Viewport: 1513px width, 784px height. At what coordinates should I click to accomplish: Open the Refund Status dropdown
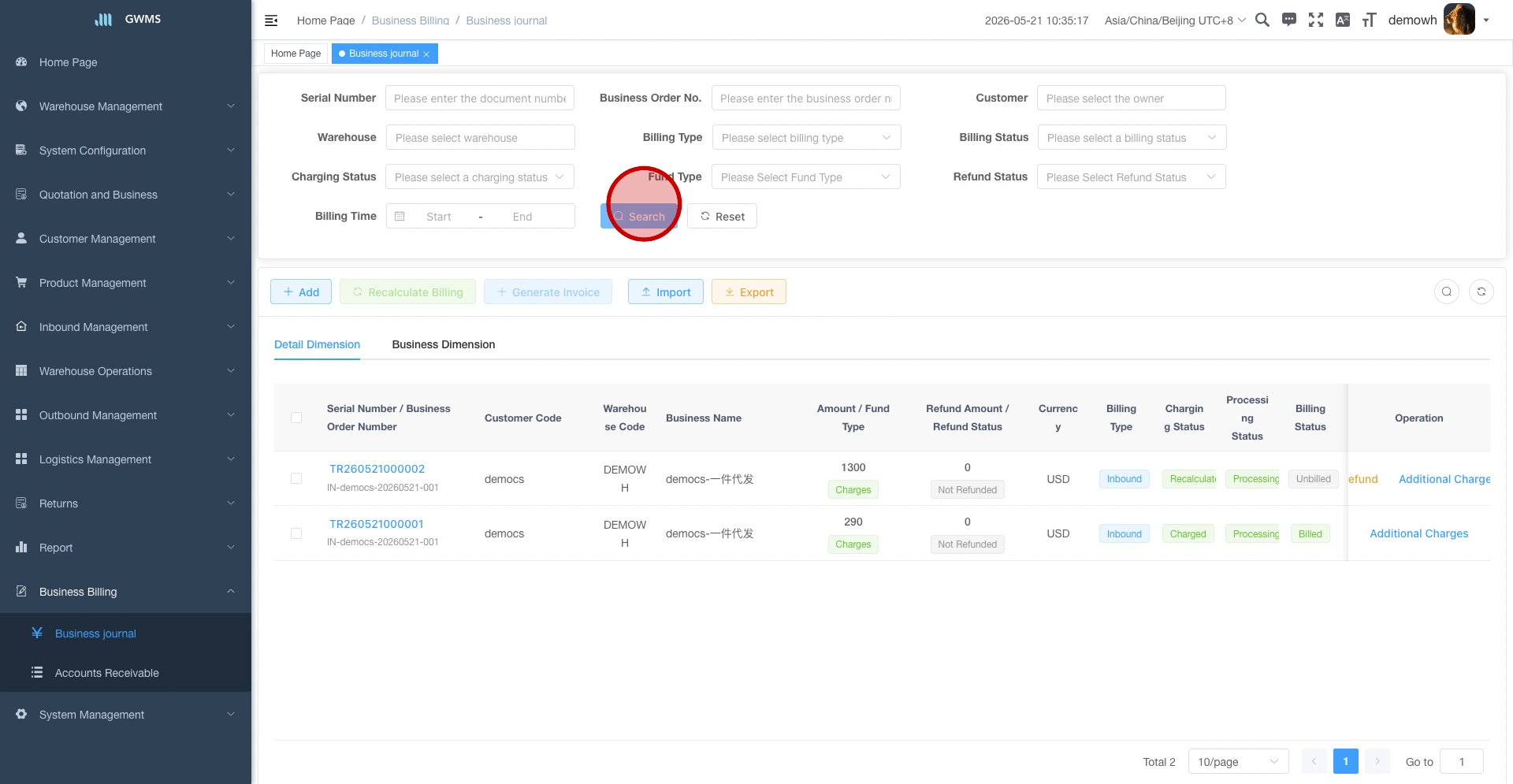coord(1131,177)
